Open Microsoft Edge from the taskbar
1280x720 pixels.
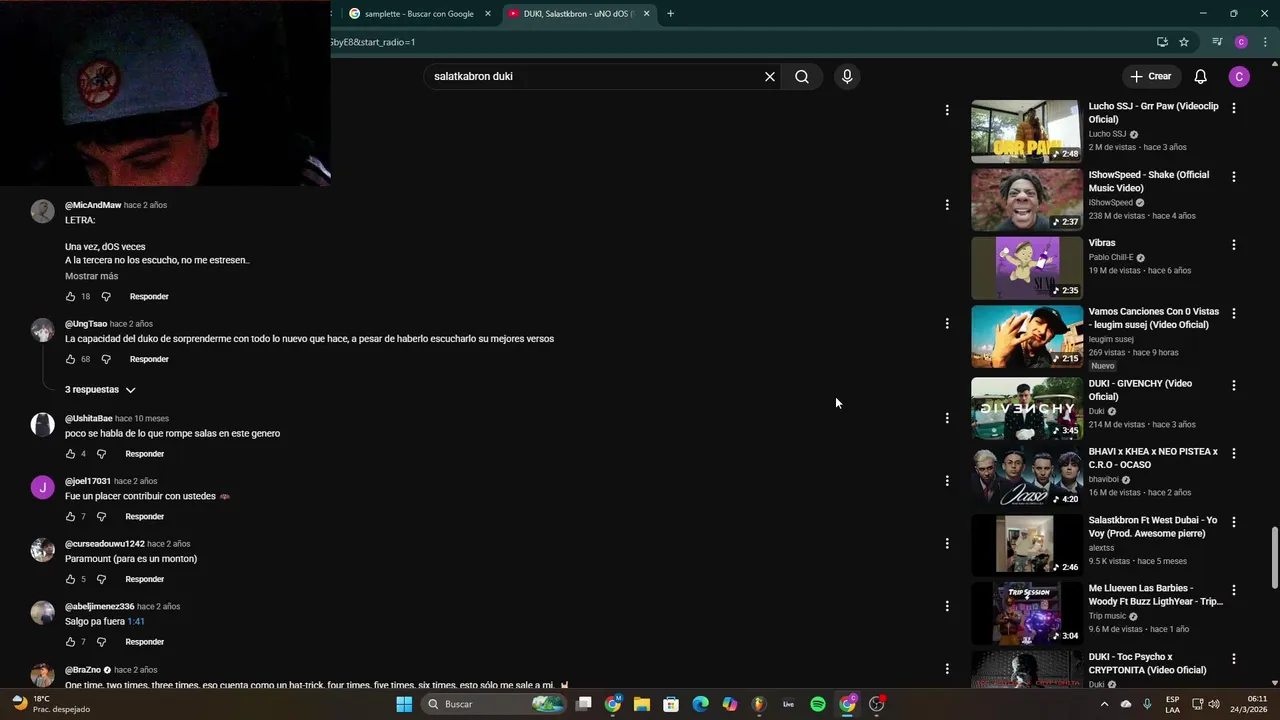pos(700,704)
